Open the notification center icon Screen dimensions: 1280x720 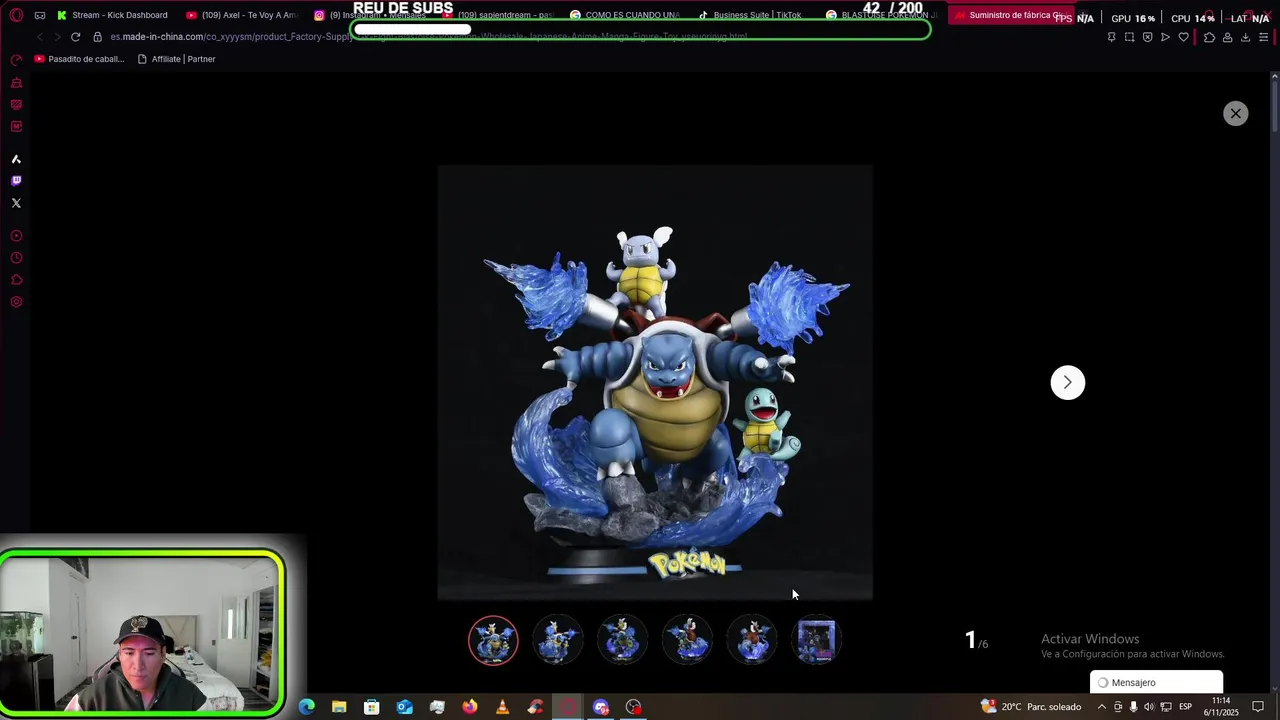[1258, 707]
